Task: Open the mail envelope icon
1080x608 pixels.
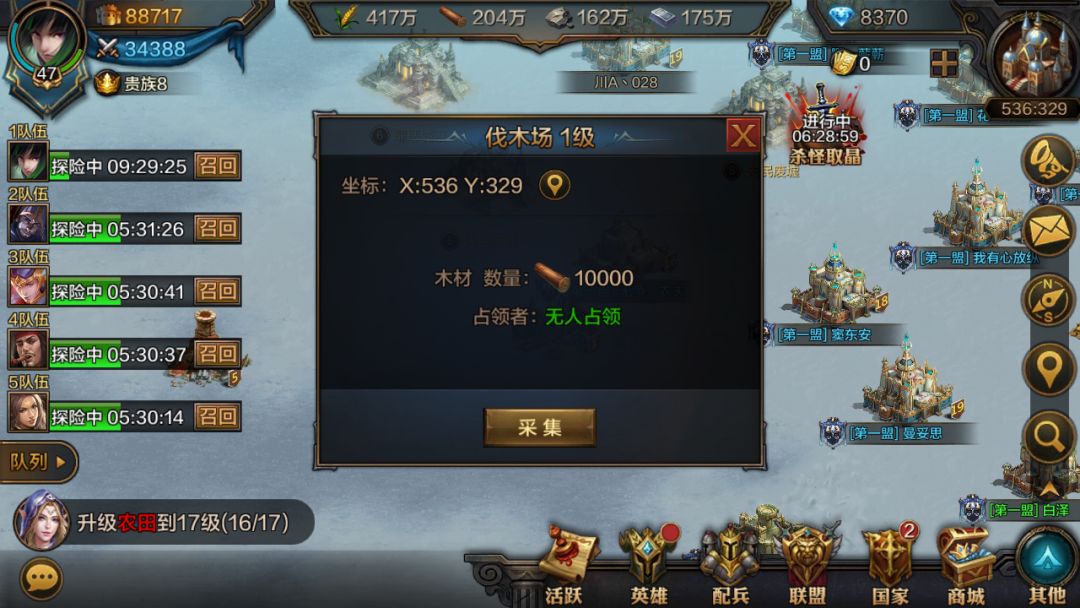Action: tap(1049, 232)
